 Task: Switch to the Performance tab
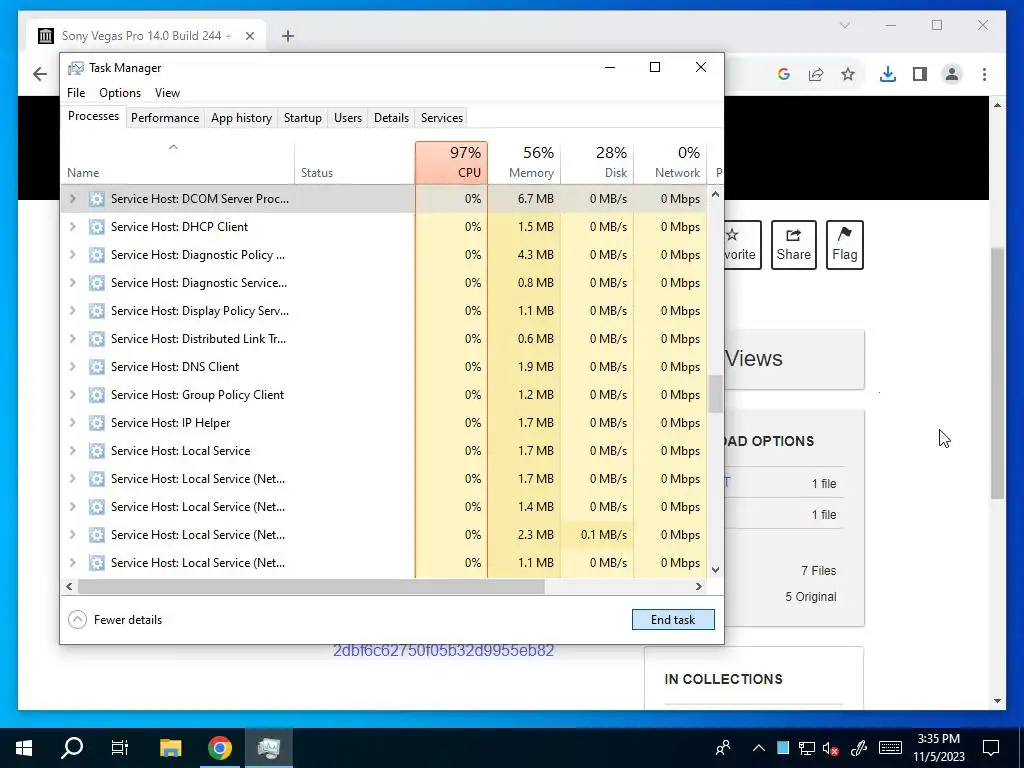click(x=165, y=118)
